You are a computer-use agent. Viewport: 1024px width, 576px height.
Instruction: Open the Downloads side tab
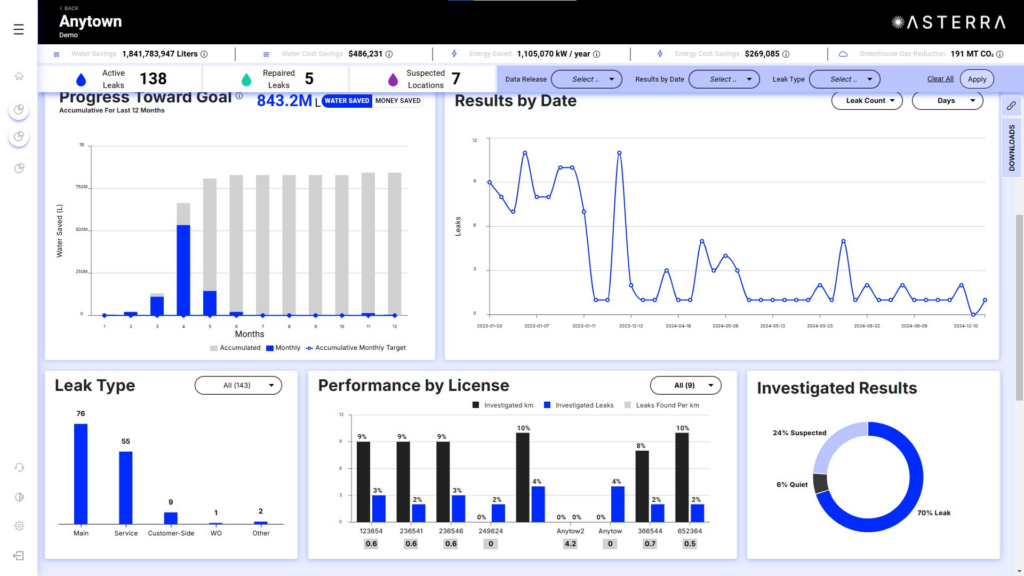1011,148
